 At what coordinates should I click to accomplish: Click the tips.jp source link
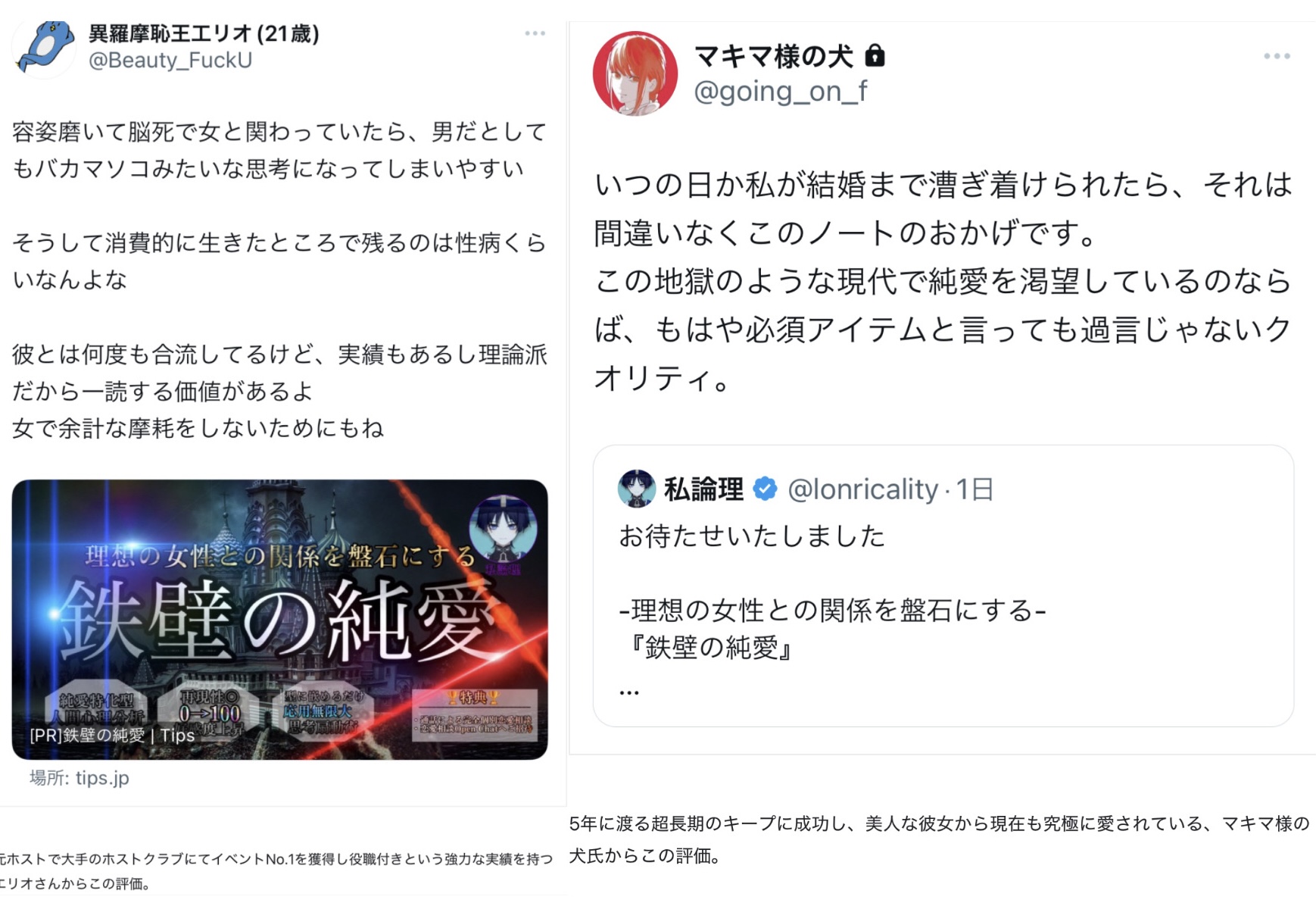tap(80, 778)
